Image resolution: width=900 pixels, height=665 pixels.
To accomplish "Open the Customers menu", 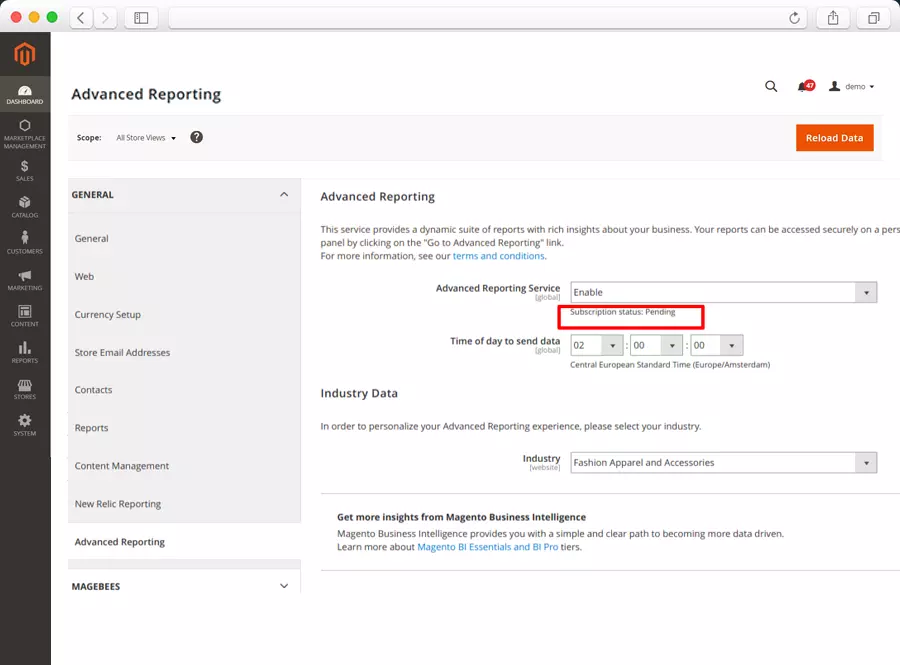I will (x=25, y=243).
